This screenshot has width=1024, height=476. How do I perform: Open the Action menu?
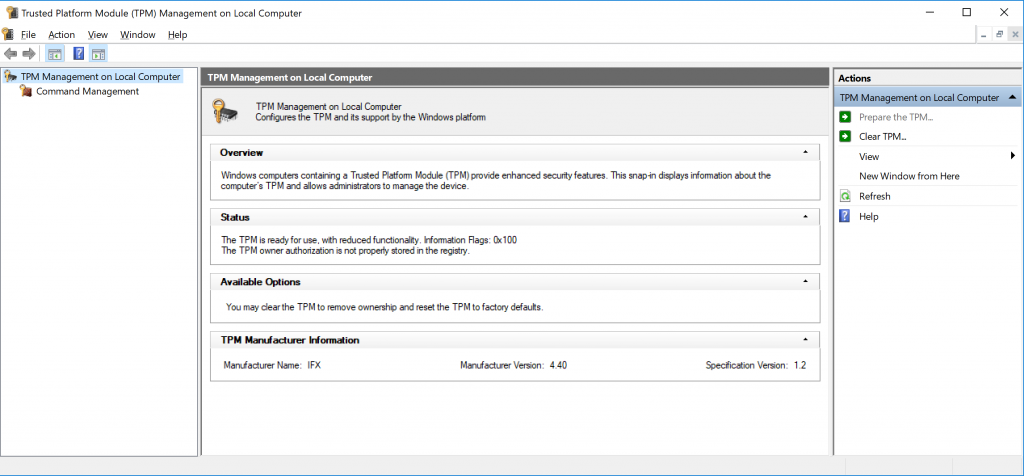click(x=61, y=35)
